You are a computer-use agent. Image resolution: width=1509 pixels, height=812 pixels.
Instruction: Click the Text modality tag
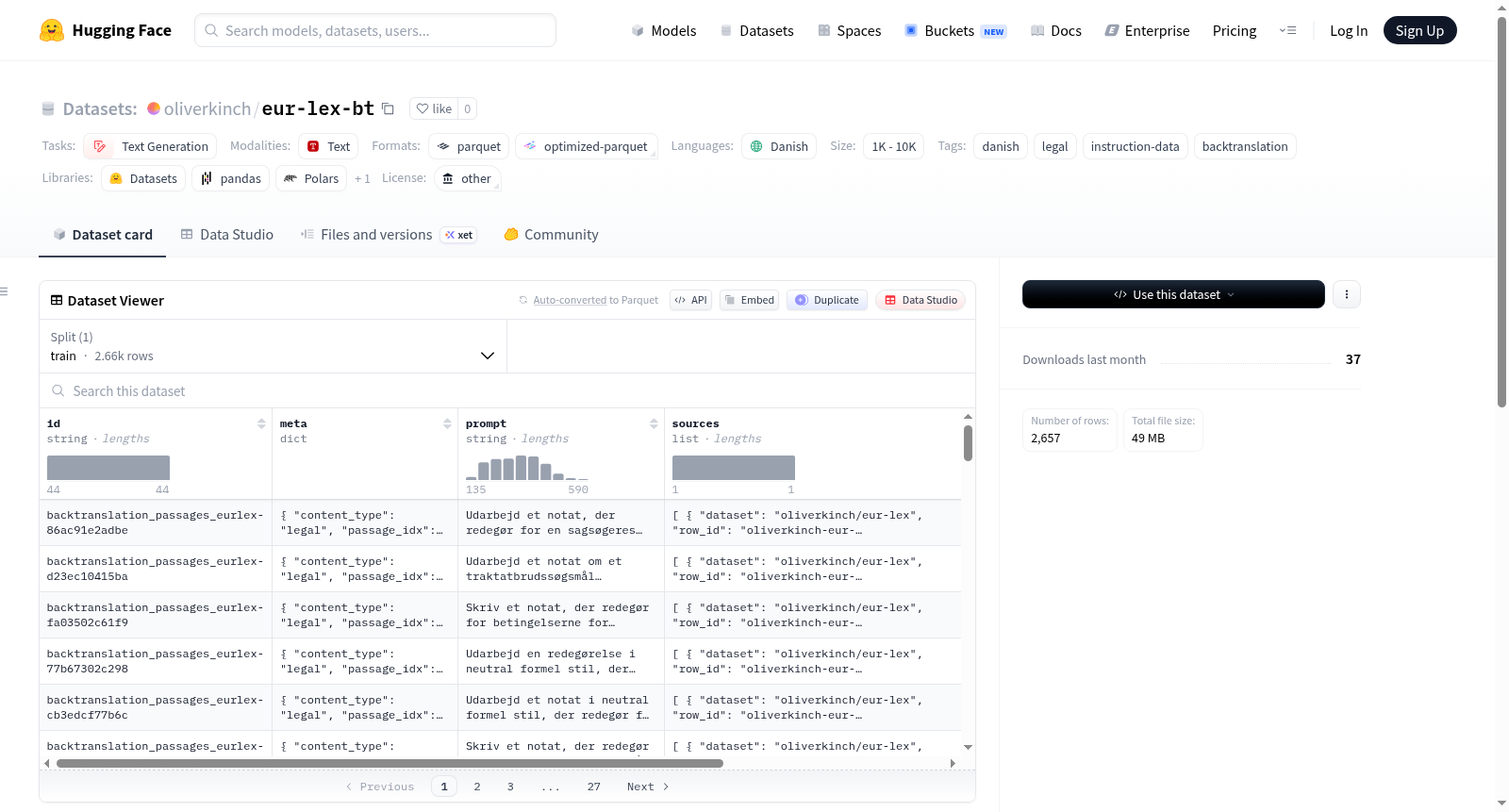coord(328,146)
